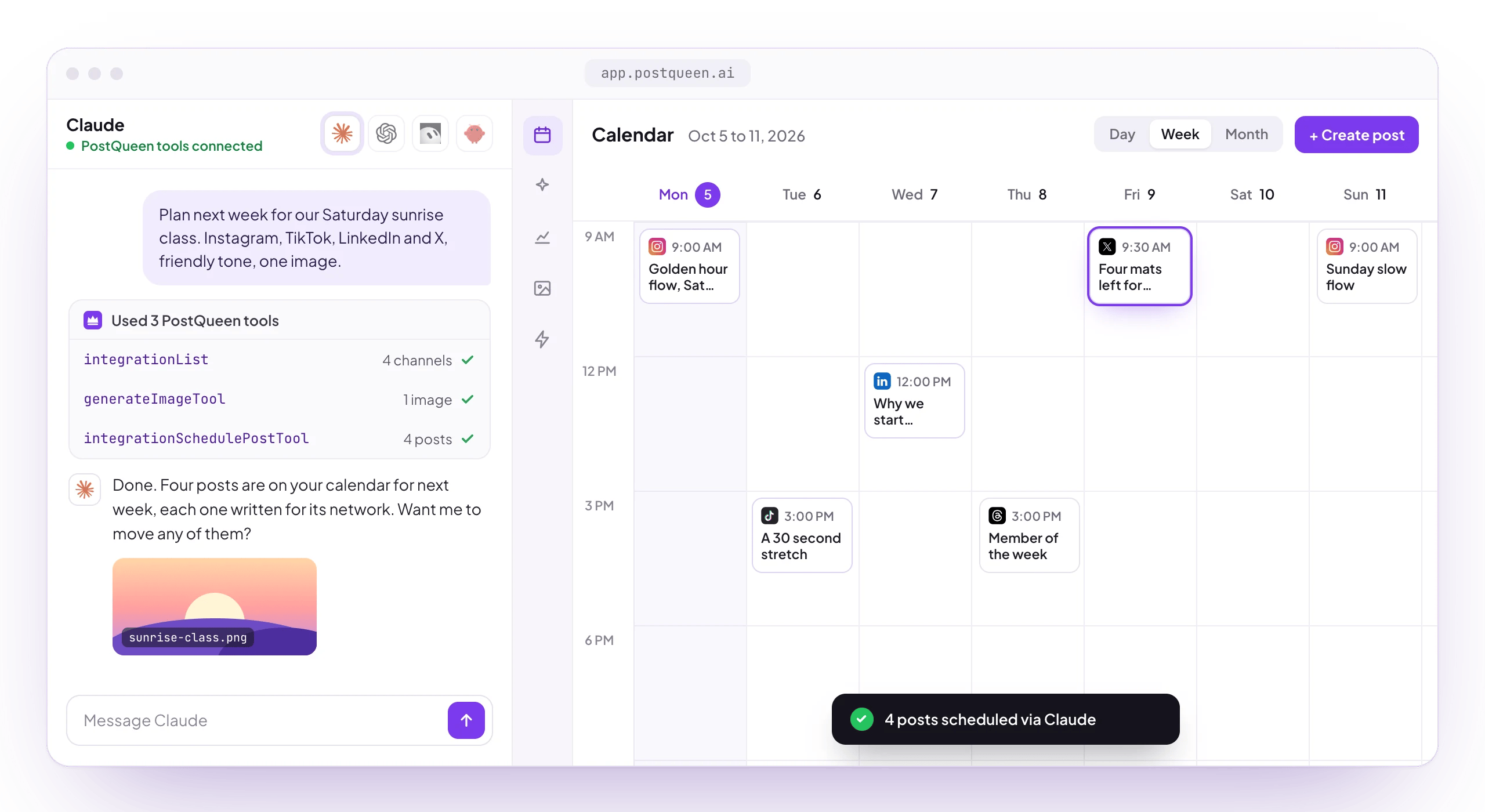
Task: Open the Calendar sidebar icon
Action: 542,135
